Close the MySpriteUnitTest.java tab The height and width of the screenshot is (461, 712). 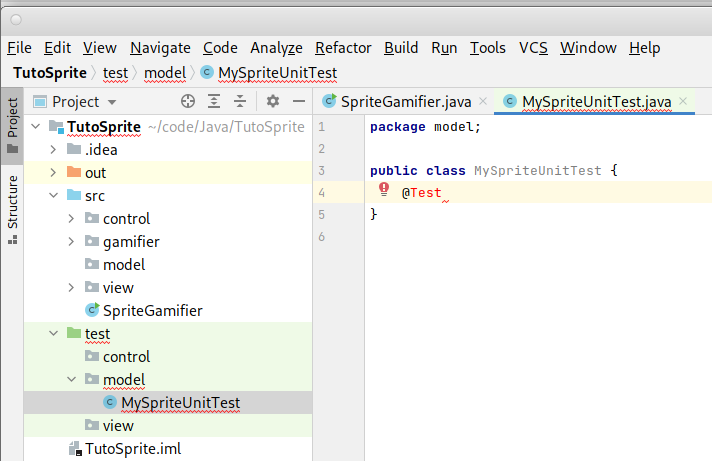point(683,101)
